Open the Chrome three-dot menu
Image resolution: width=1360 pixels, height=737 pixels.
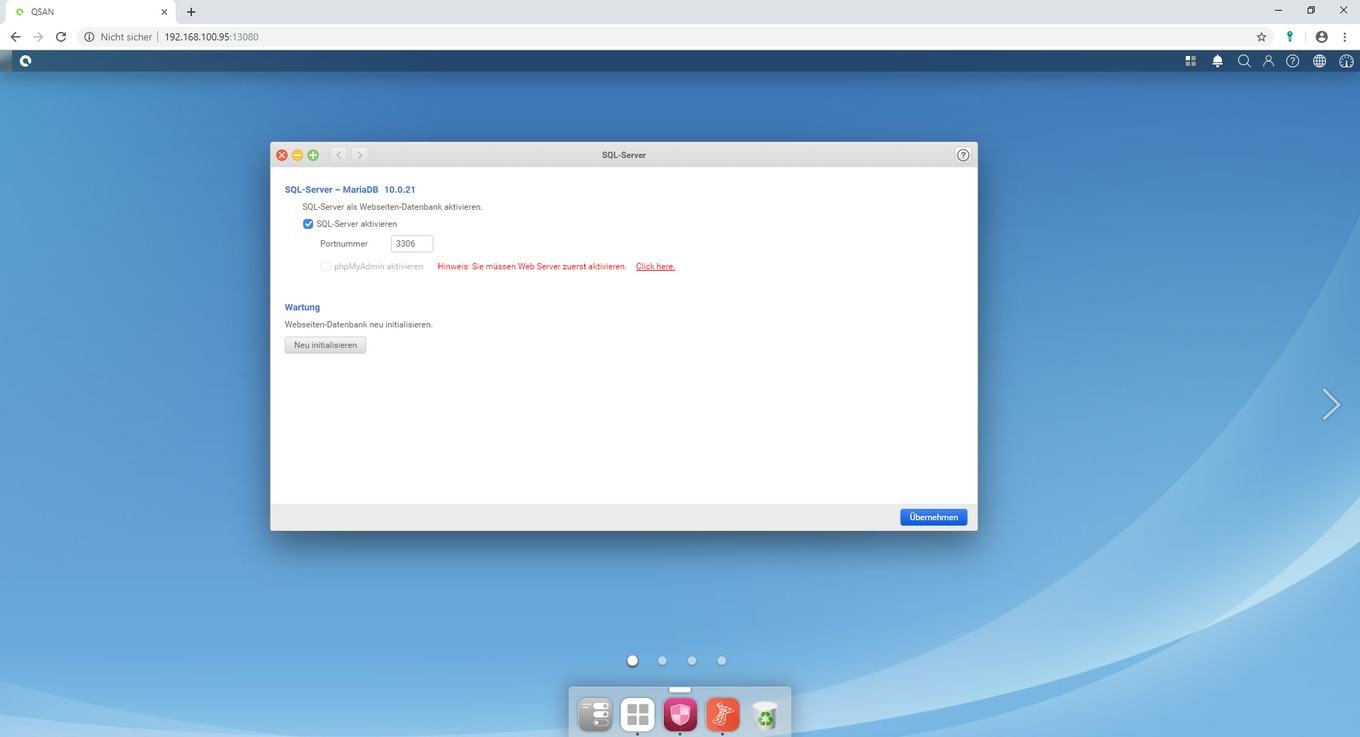click(x=1345, y=37)
